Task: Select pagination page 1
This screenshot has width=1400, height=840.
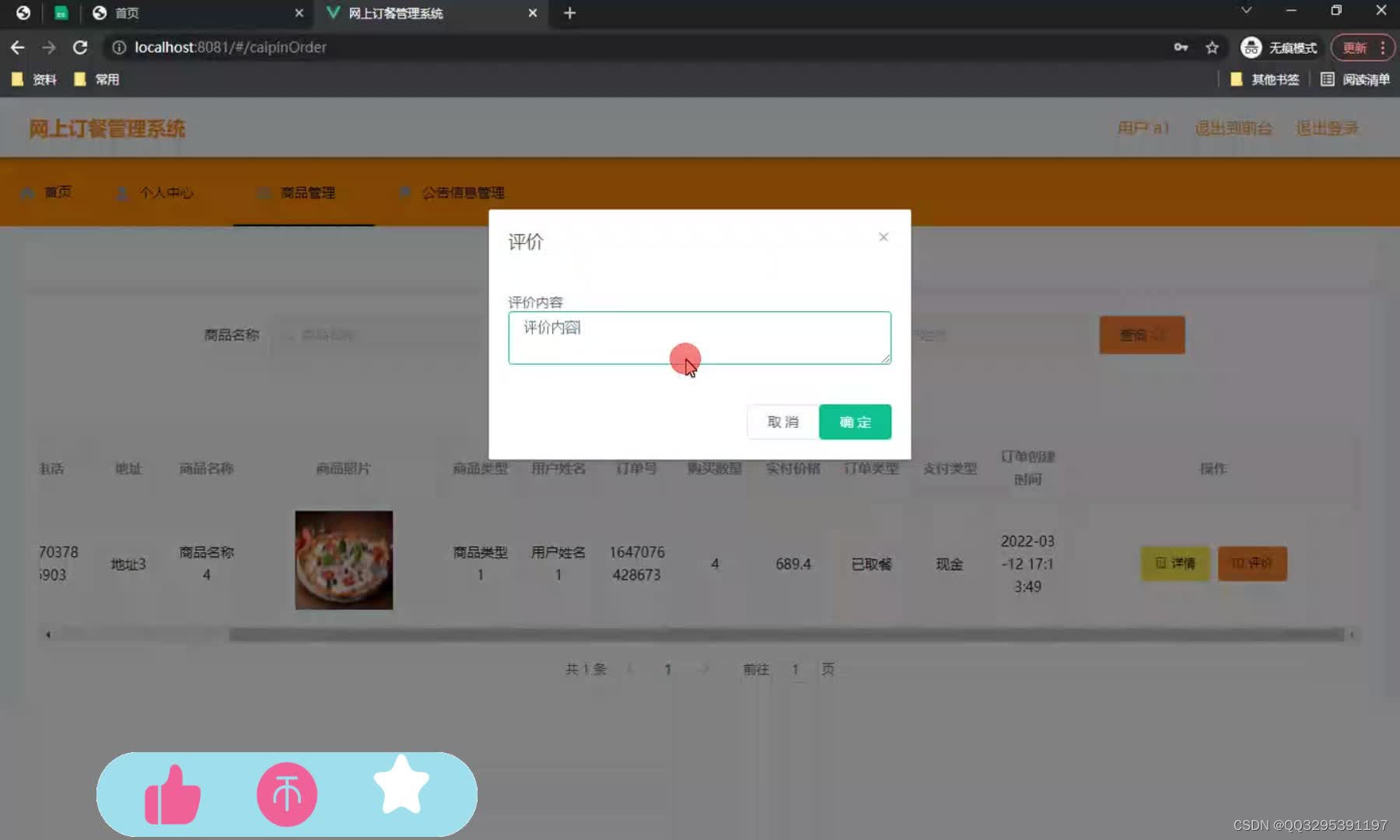Action: click(667, 669)
